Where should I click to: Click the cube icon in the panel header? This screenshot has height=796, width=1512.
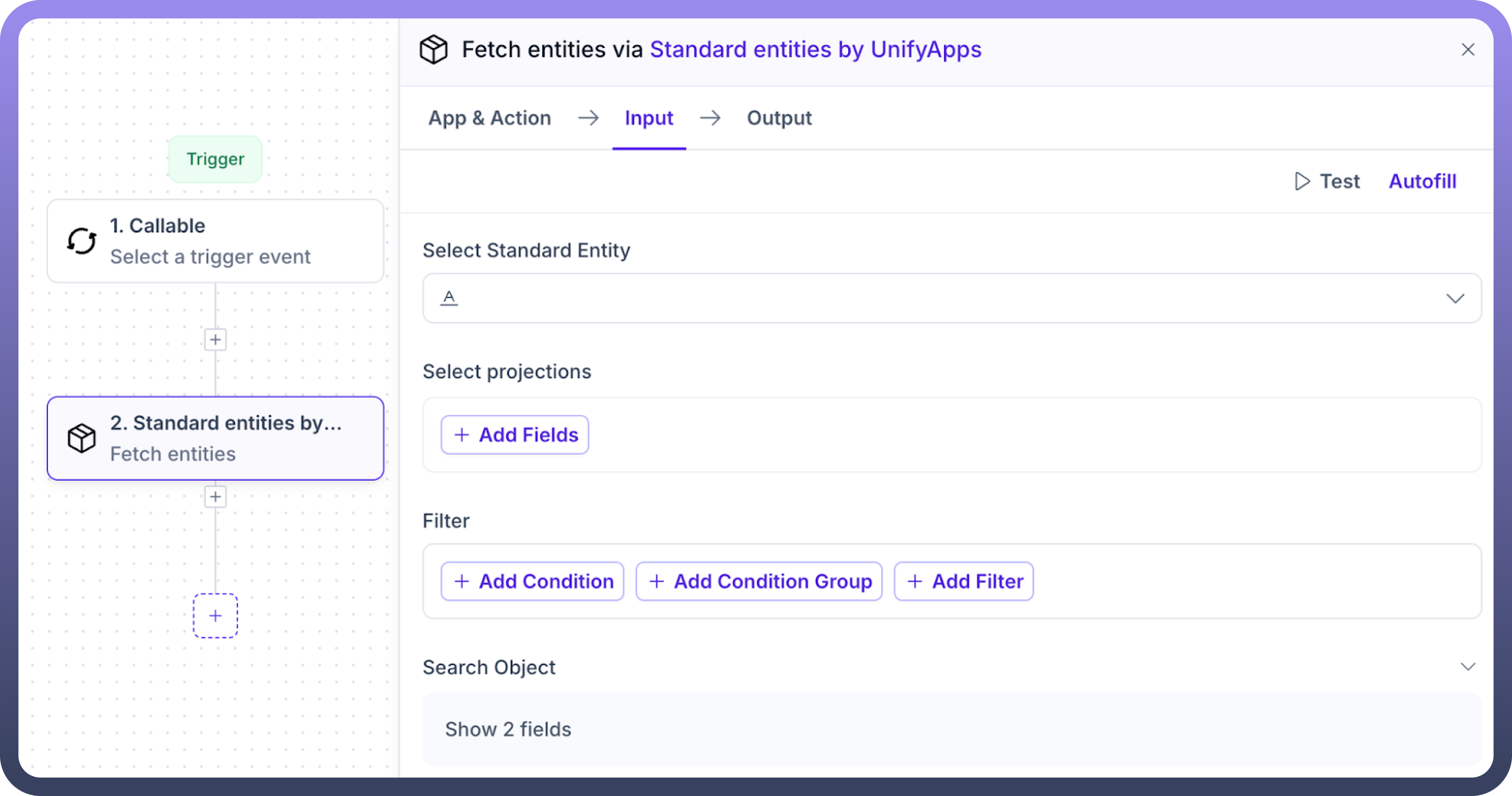pyautogui.click(x=434, y=50)
